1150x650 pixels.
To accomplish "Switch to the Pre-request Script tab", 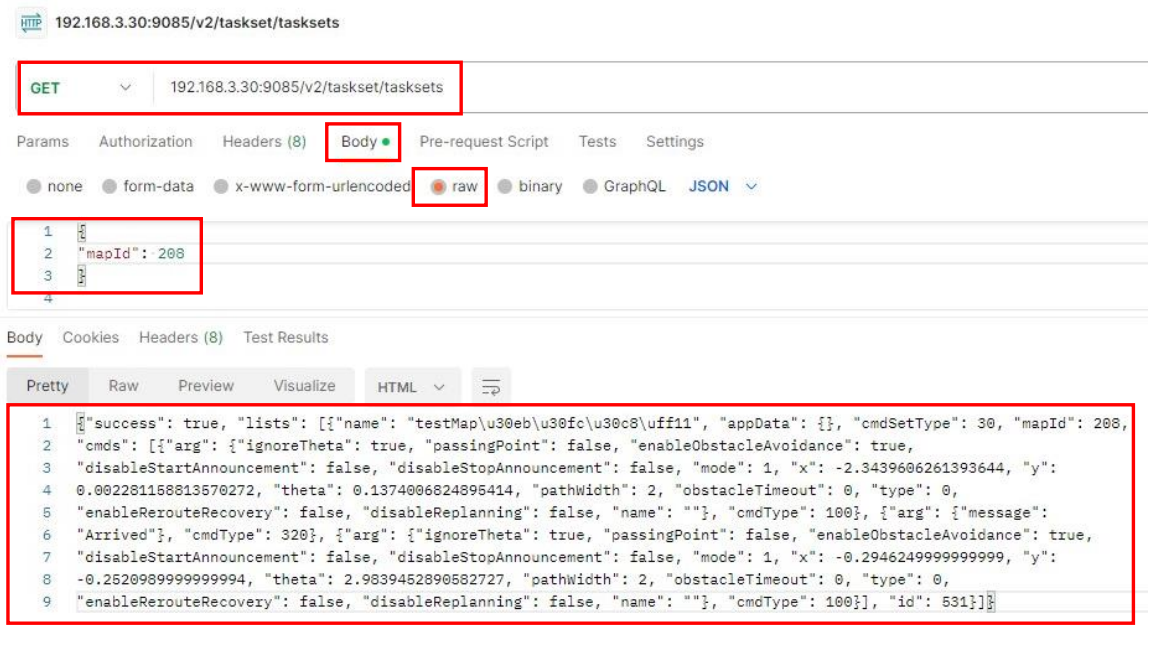I will (x=484, y=142).
